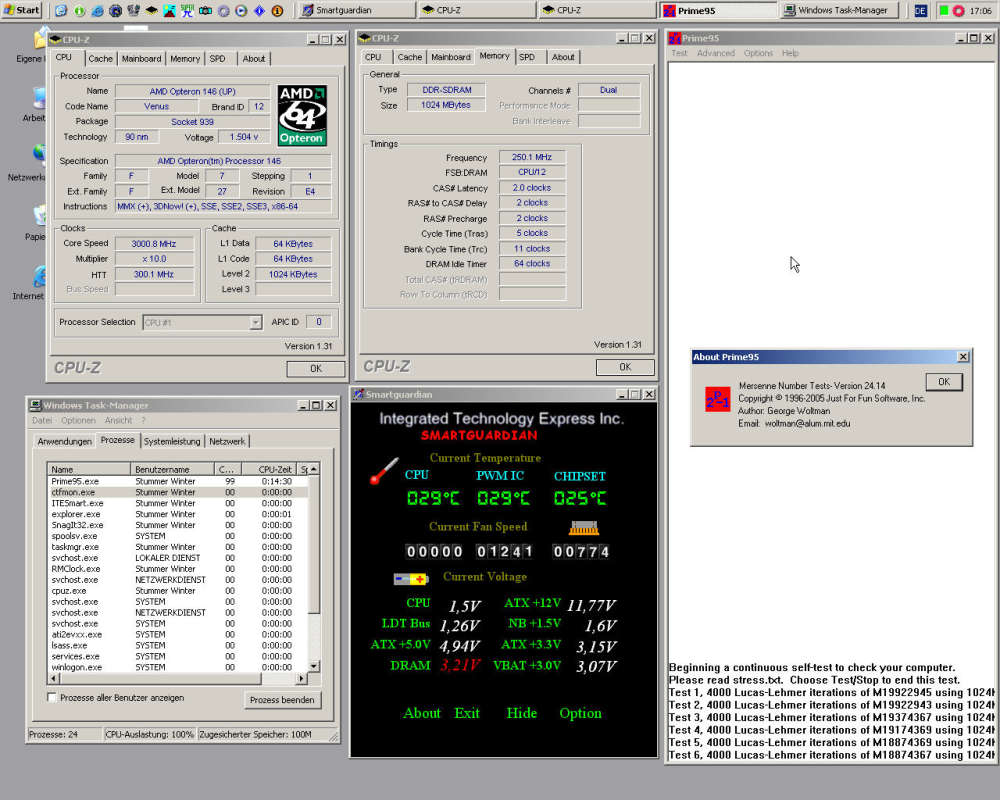Select explorer.exe in process list

tap(76, 514)
